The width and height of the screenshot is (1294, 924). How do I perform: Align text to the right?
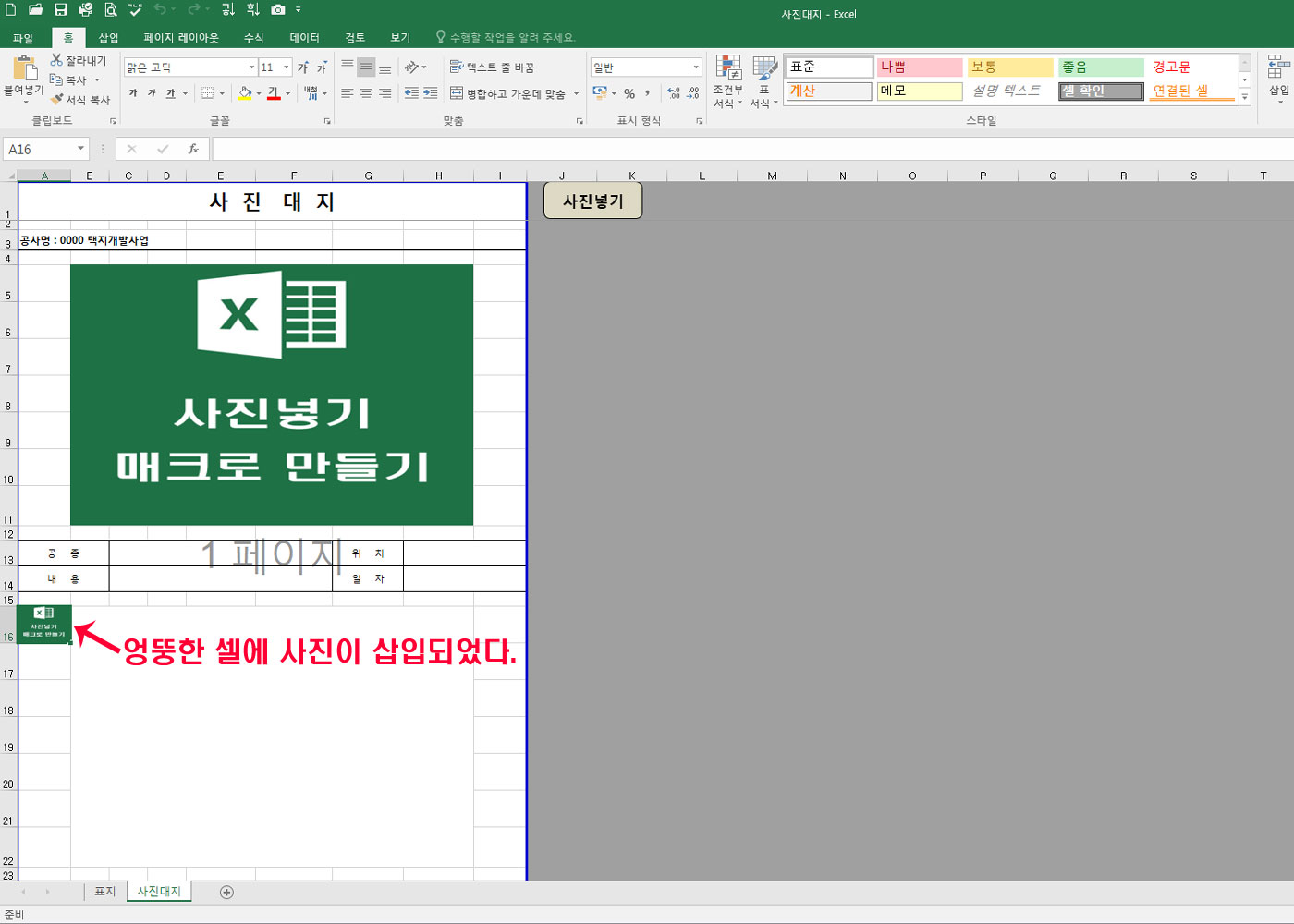point(385,93)
